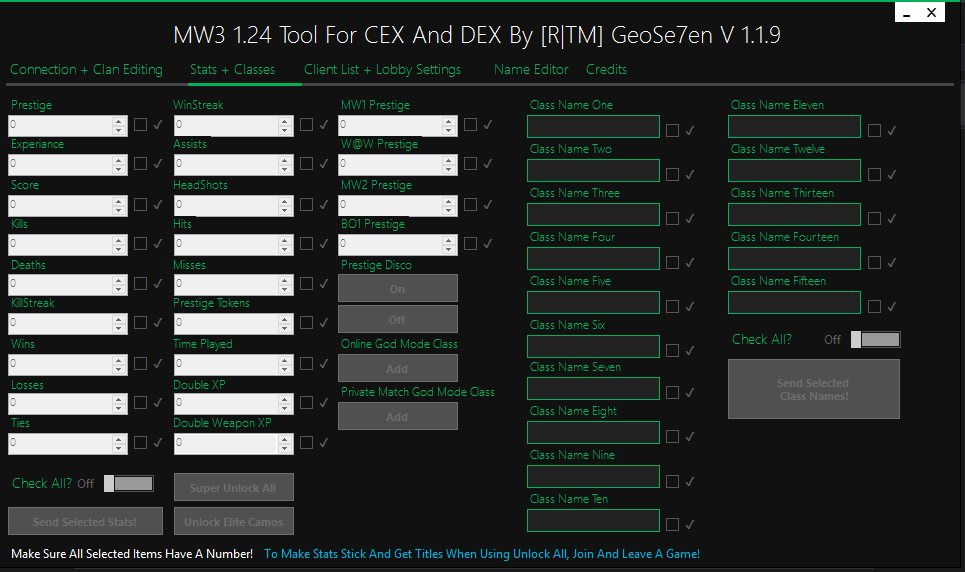Decrease the Time Played value
Viewport: 965px width, 572px height.
click(284, 369)
